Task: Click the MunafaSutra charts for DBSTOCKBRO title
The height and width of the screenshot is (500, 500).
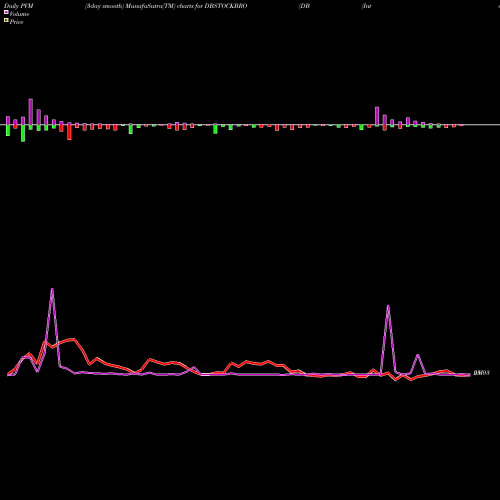Action: point(166,6)
